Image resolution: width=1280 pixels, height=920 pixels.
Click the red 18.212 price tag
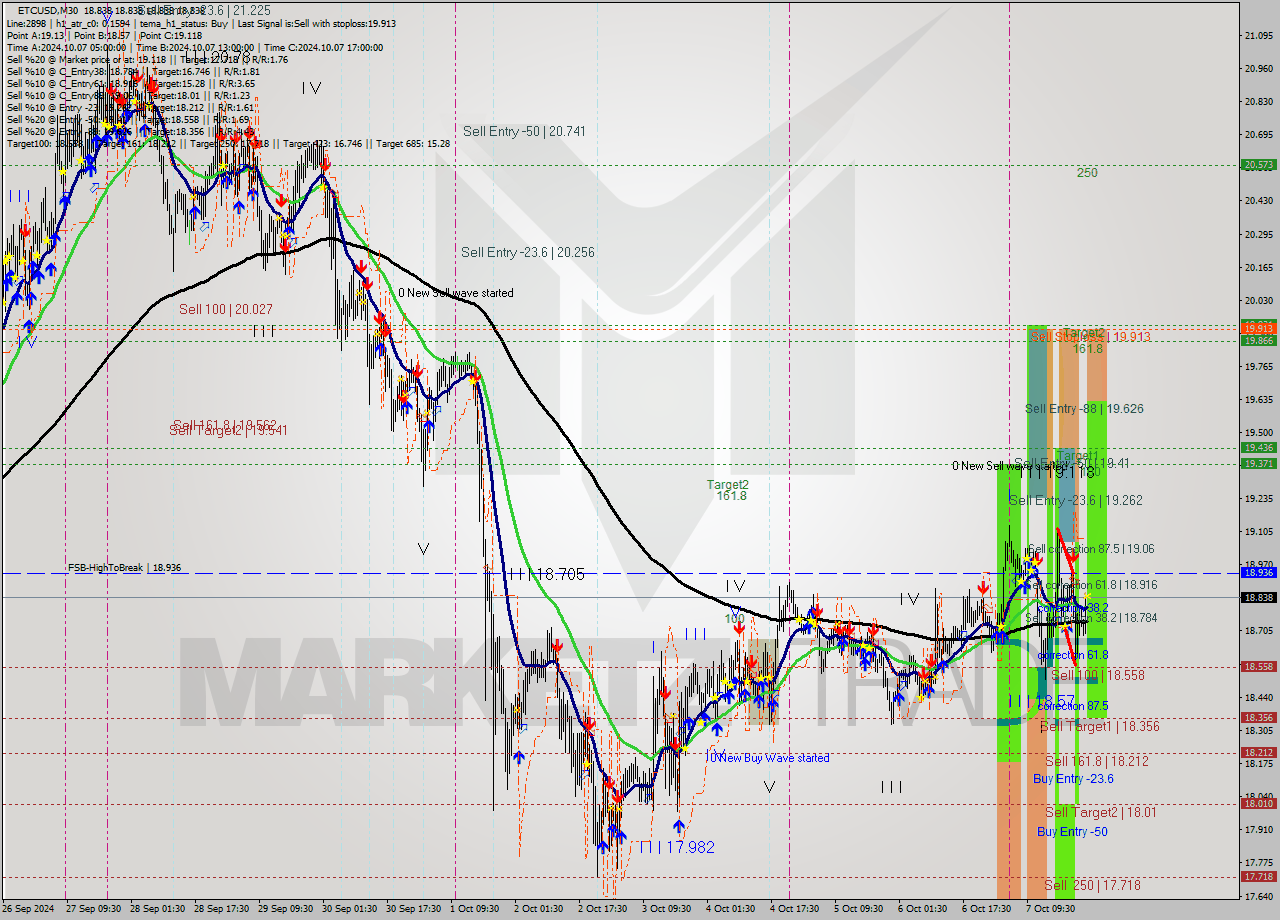[x=1258, y=753]
